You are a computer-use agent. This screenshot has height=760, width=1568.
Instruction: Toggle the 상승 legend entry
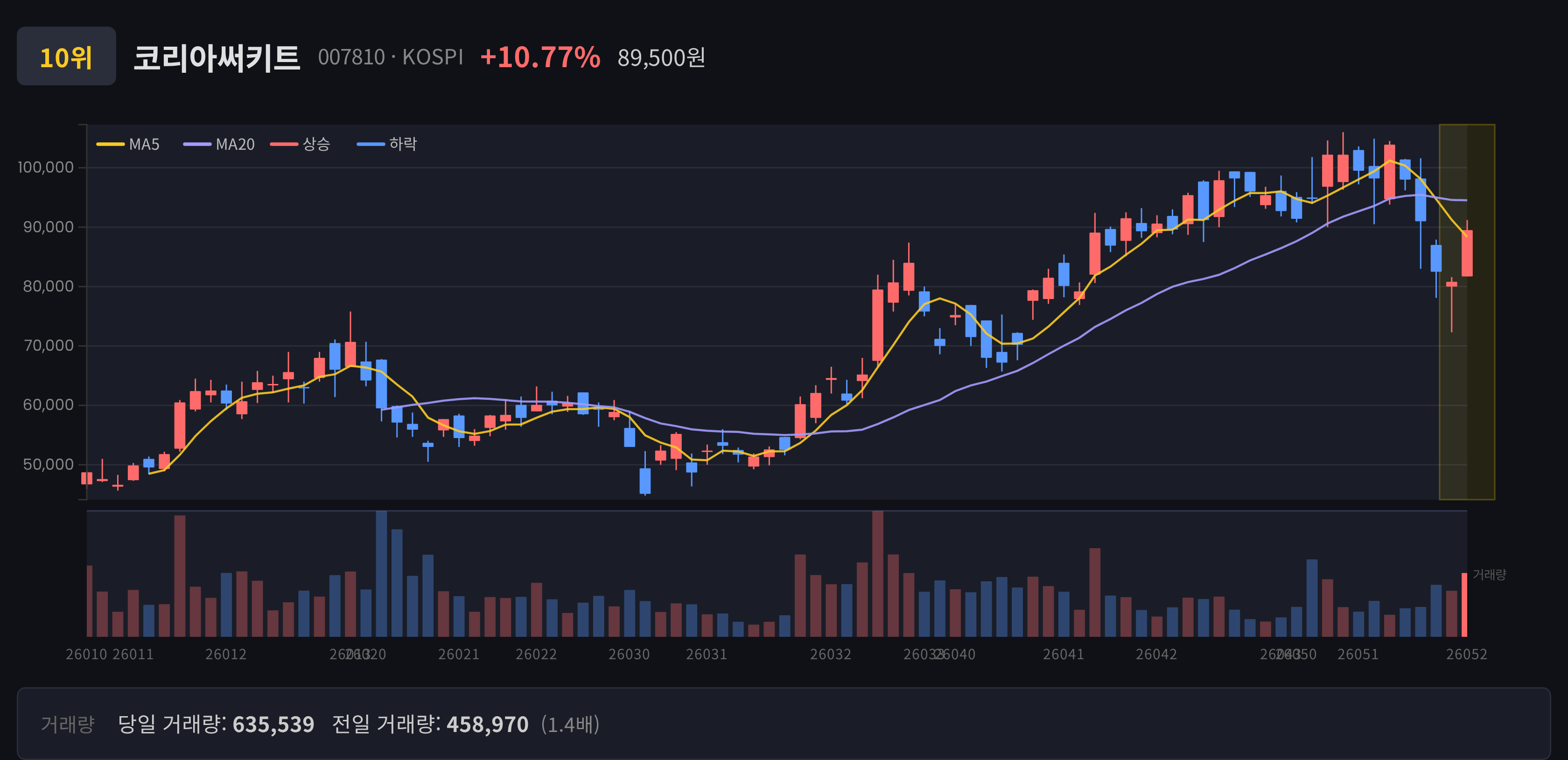click(x=301, y=144)
